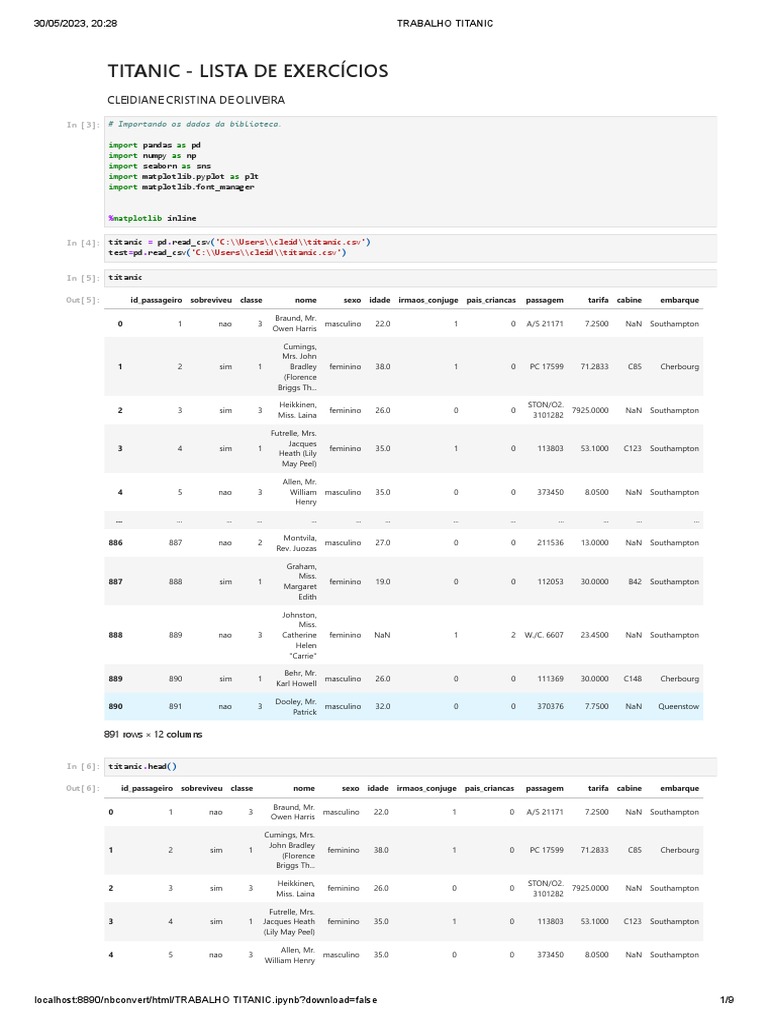Click 'irmaos_conjuge' header in Out[5] table
This screenshot has height=1024, width=768.
coord(428,300)
